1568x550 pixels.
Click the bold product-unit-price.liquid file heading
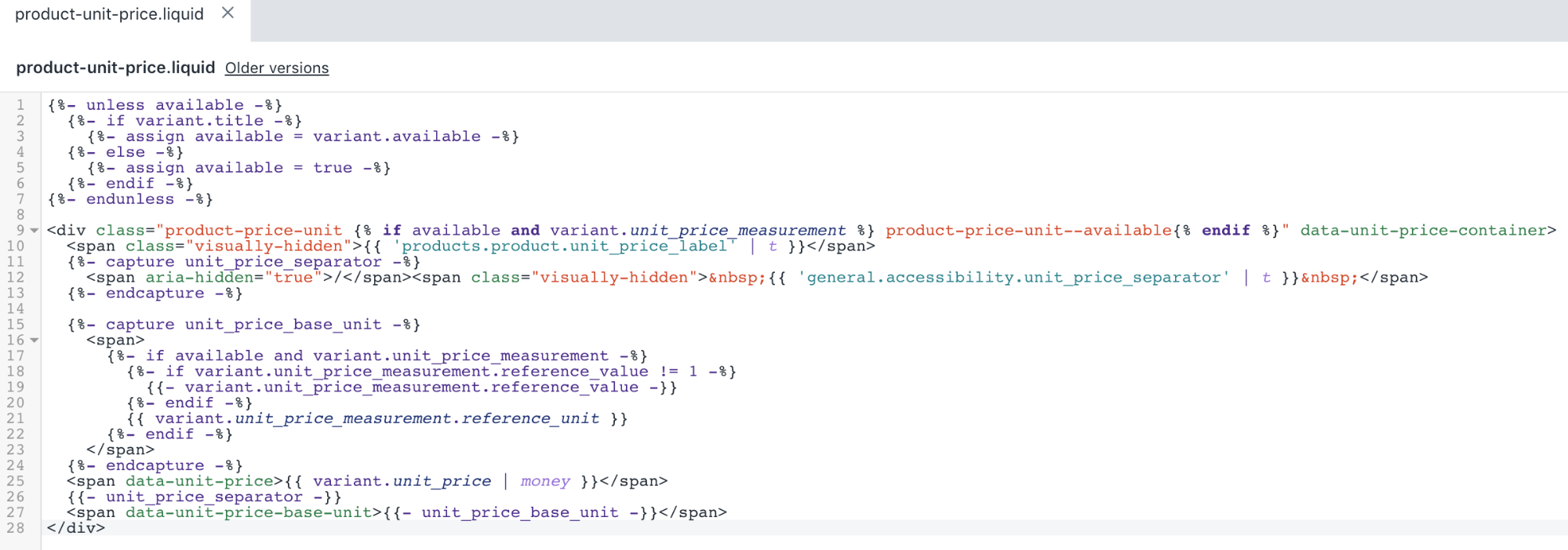[x=115, y=67]
